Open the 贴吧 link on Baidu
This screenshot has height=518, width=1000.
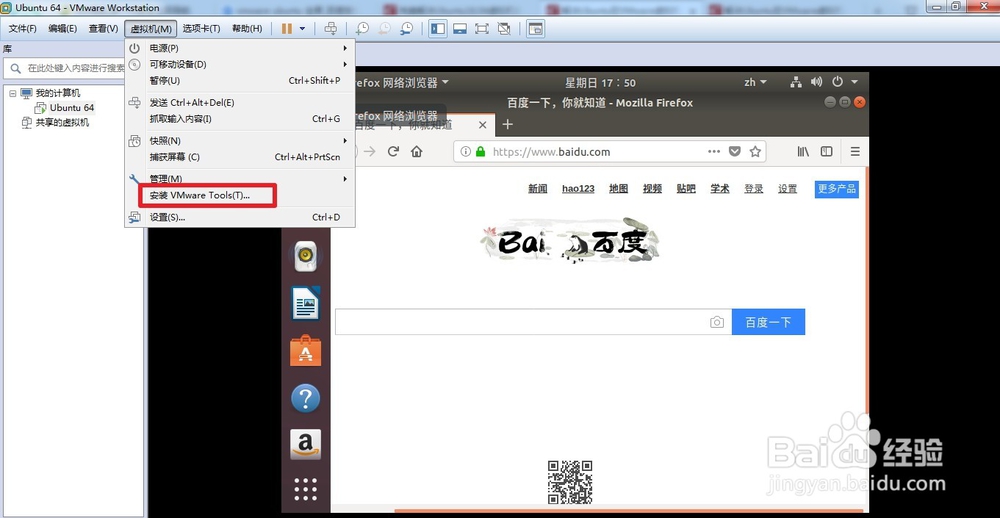point(686,189)
